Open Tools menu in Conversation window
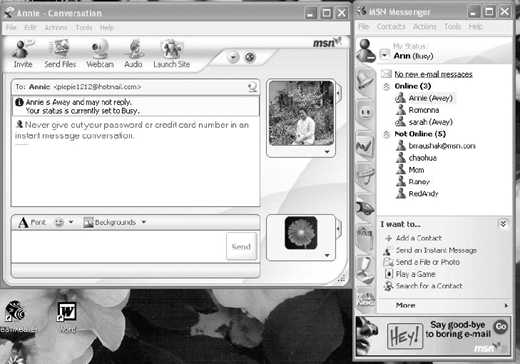520x364 pixels. (84, 28)
